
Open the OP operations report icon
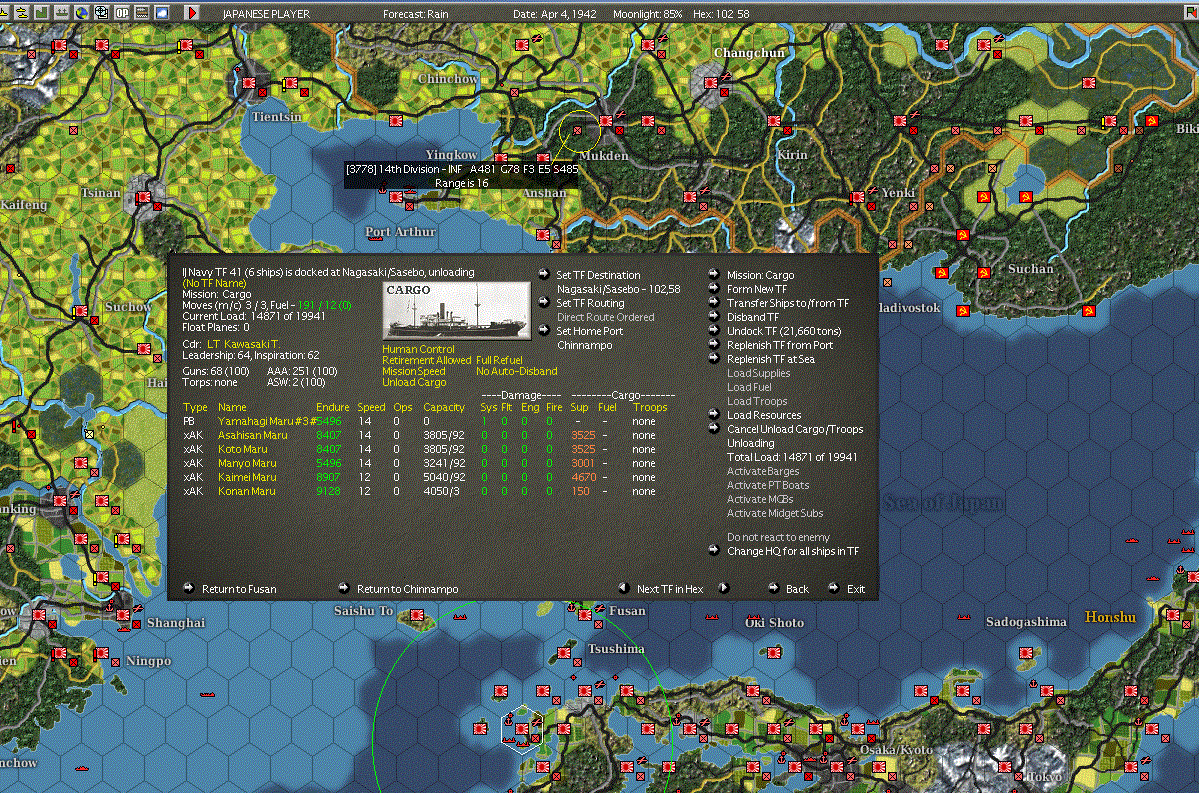click(x=122, y=12)
